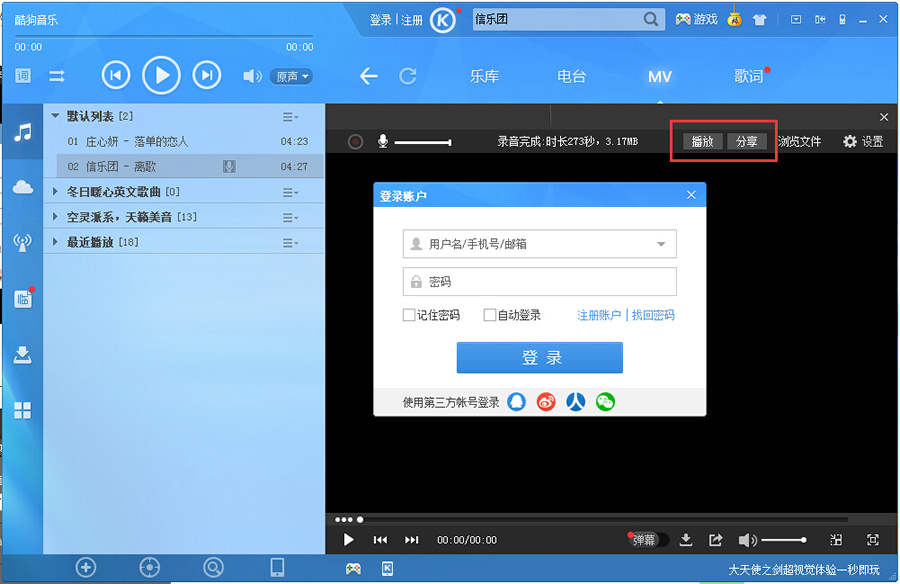Screen dimensions: 900x584
Task: Open the apps grid sidebar icon
Action: click(21, 409)
